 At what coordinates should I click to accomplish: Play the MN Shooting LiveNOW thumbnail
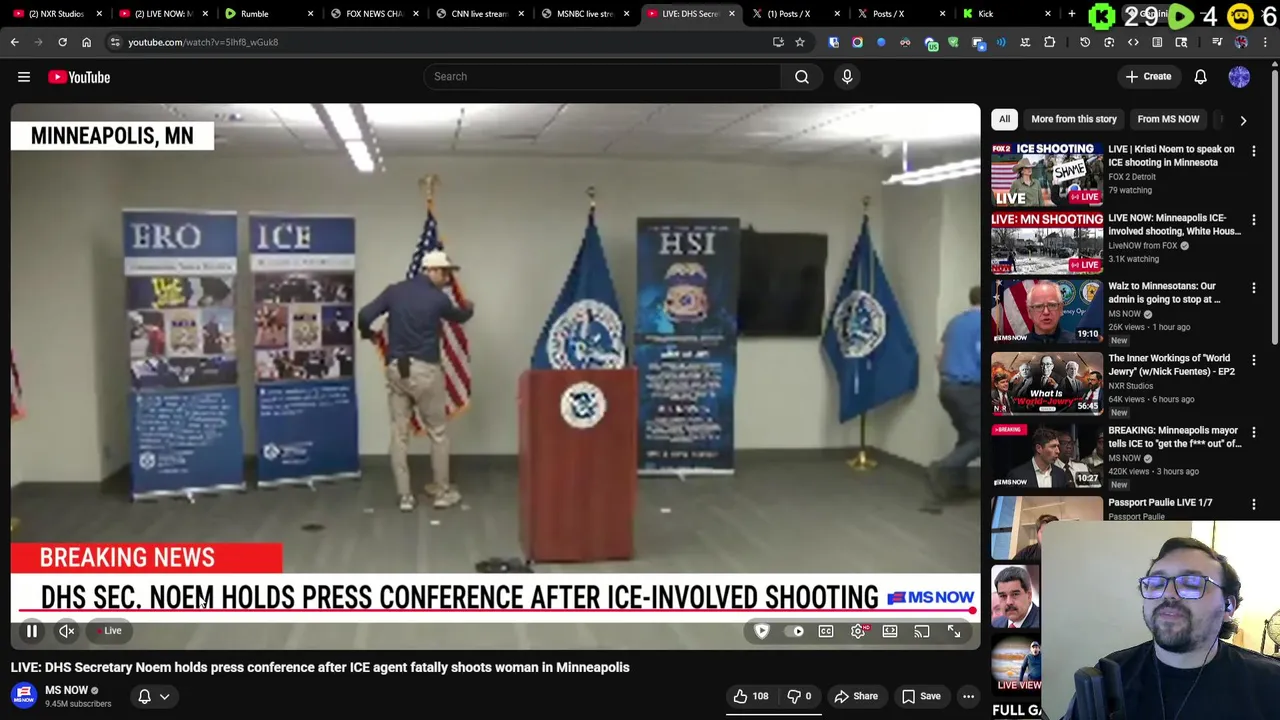coord(1047,242)
